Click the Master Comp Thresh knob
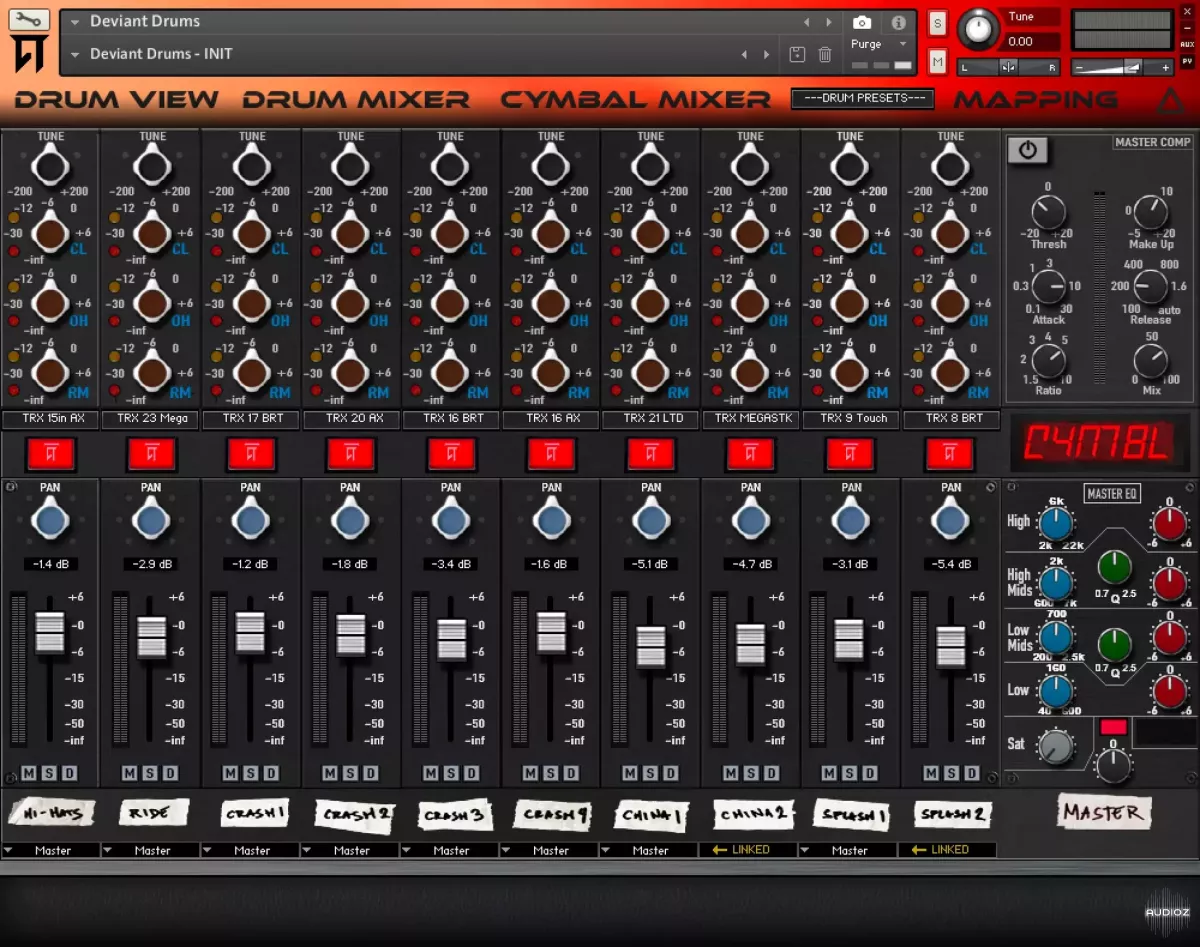This screenshot has height=947, width=1200. [1048, 212]
